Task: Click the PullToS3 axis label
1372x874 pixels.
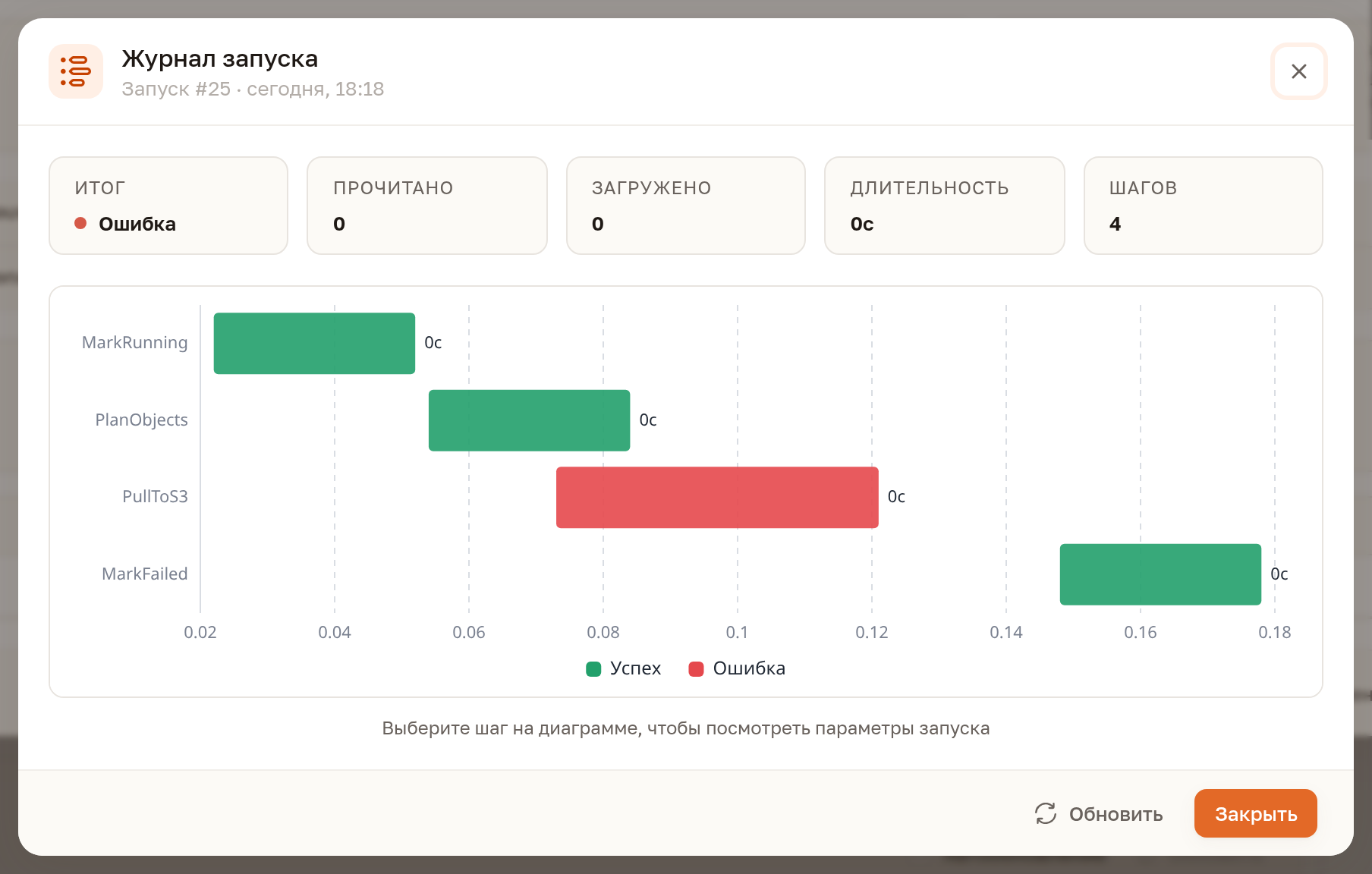Action: [155, 497]
